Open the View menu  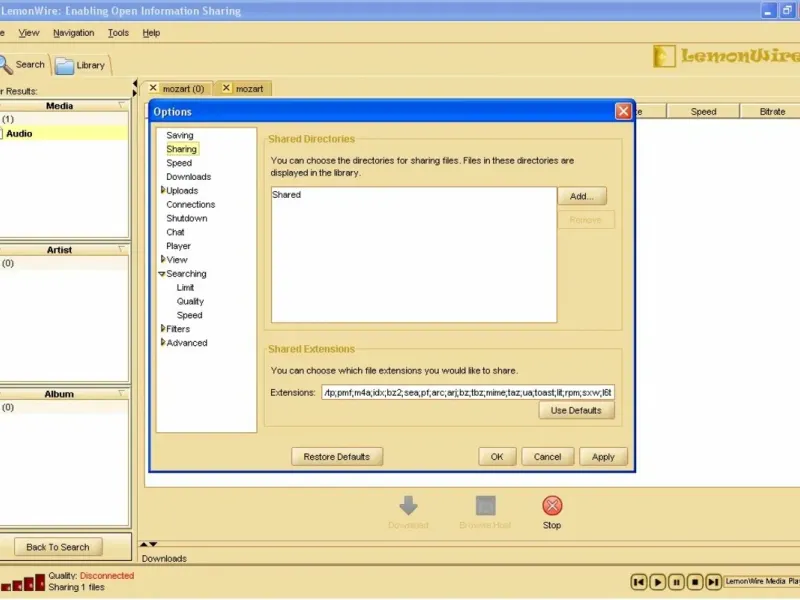click(29, 33)
